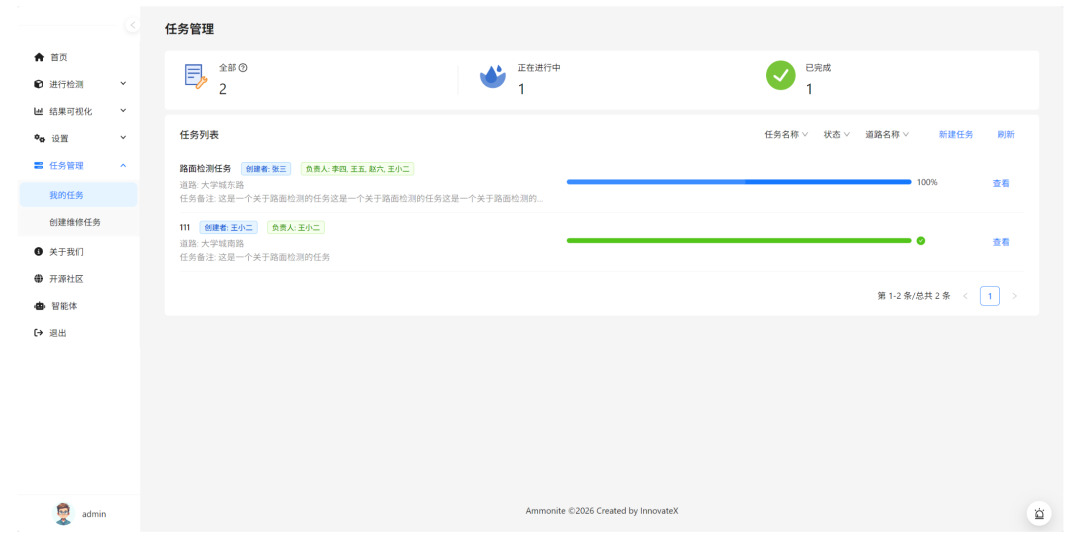
Task: Open the 道路名称 filter dropdown
Action: point(887,134)
